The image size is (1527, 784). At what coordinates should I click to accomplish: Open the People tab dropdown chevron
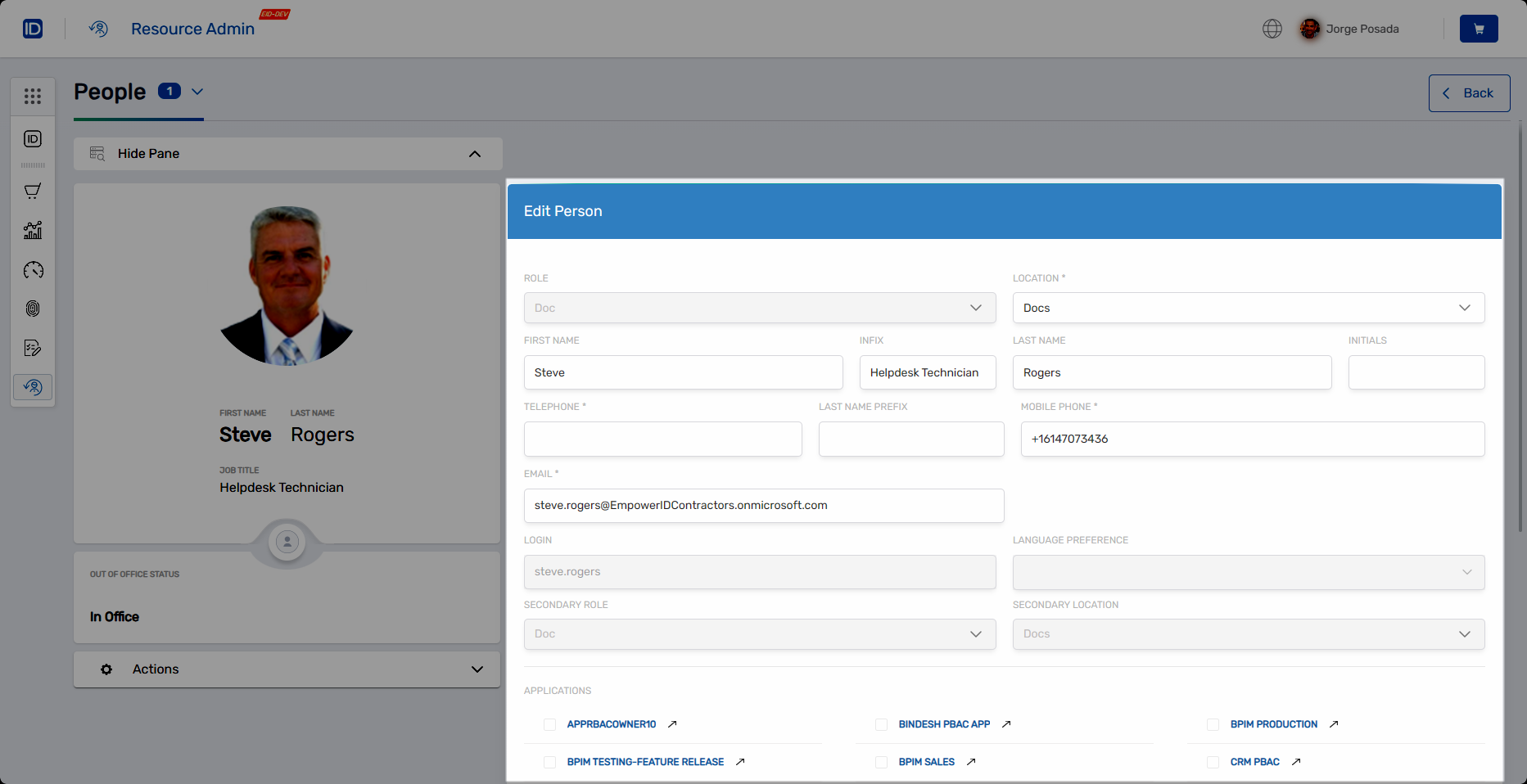pos(197,92)
